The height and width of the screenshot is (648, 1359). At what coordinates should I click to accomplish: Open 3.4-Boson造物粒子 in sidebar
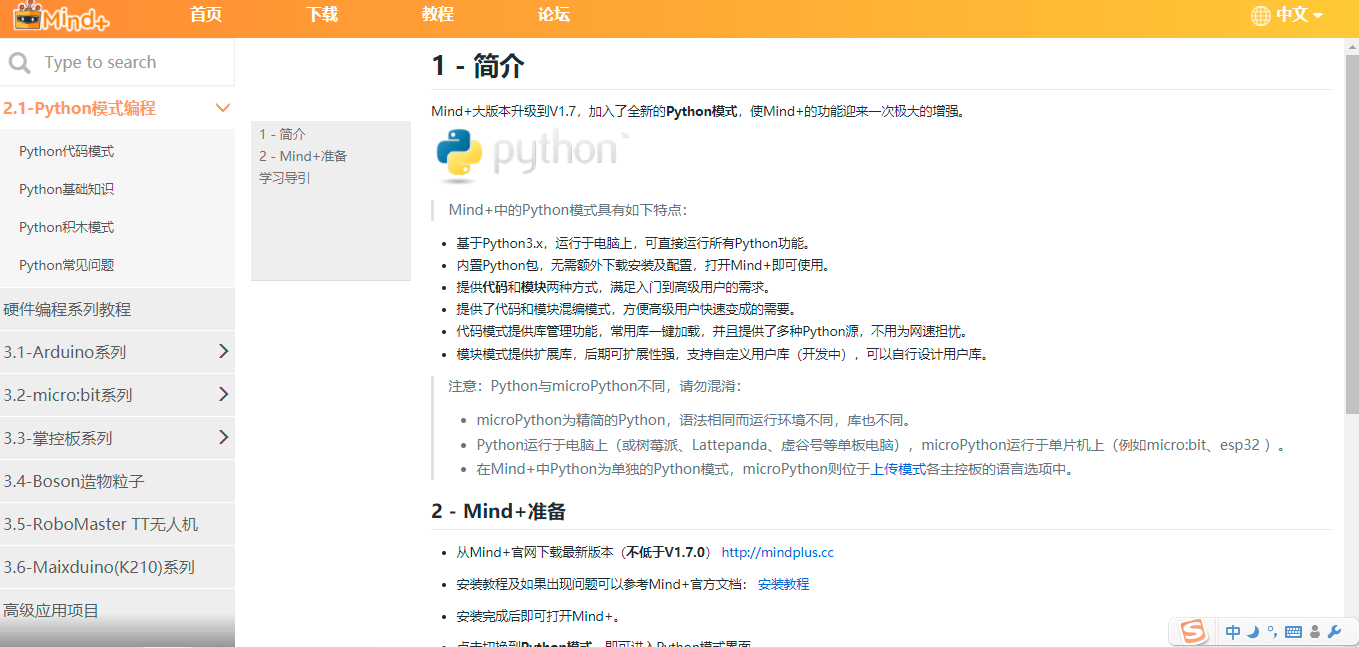pyautogui.click(x=117, y=481)
